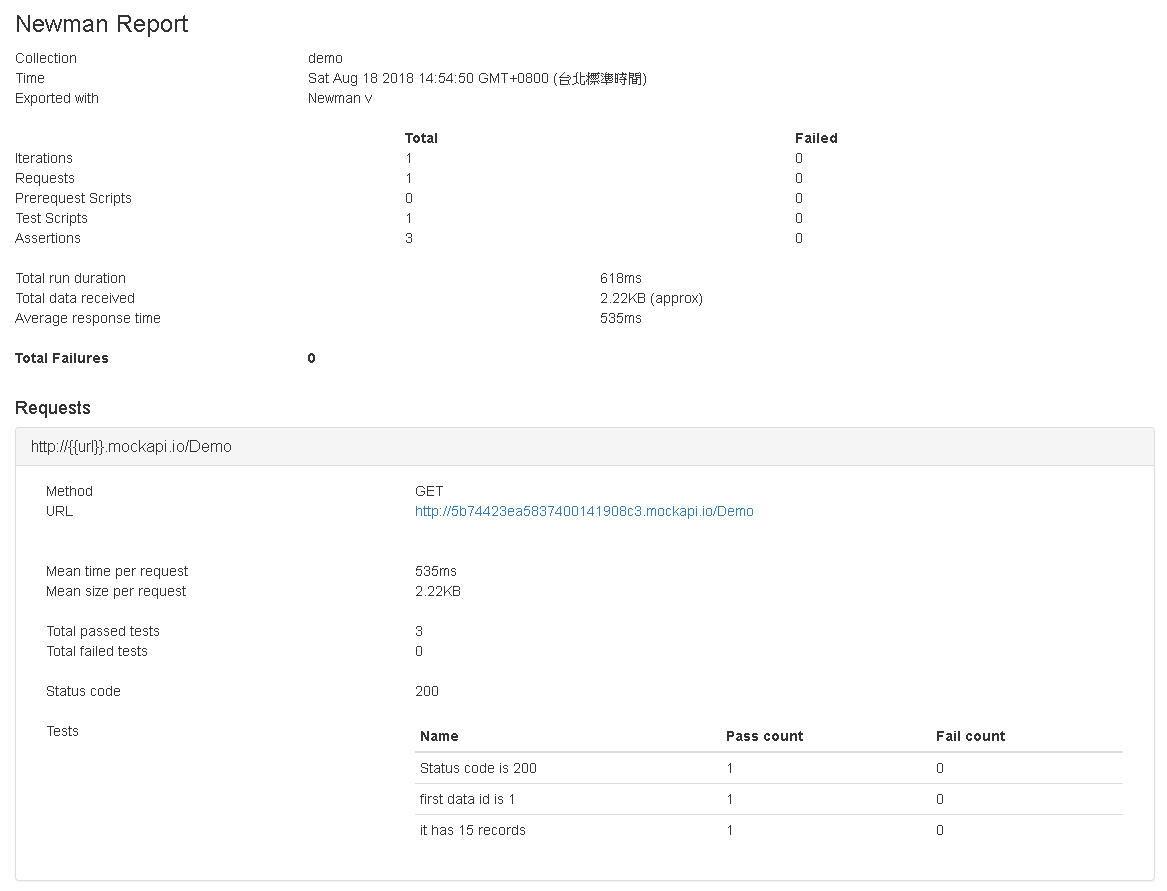Click the total run duration '618ms'

[x=621, y=278]
